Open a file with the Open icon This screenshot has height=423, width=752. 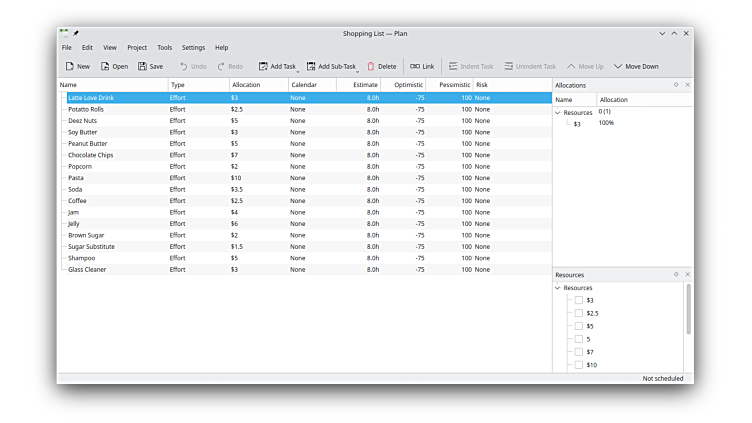[106, 67]
